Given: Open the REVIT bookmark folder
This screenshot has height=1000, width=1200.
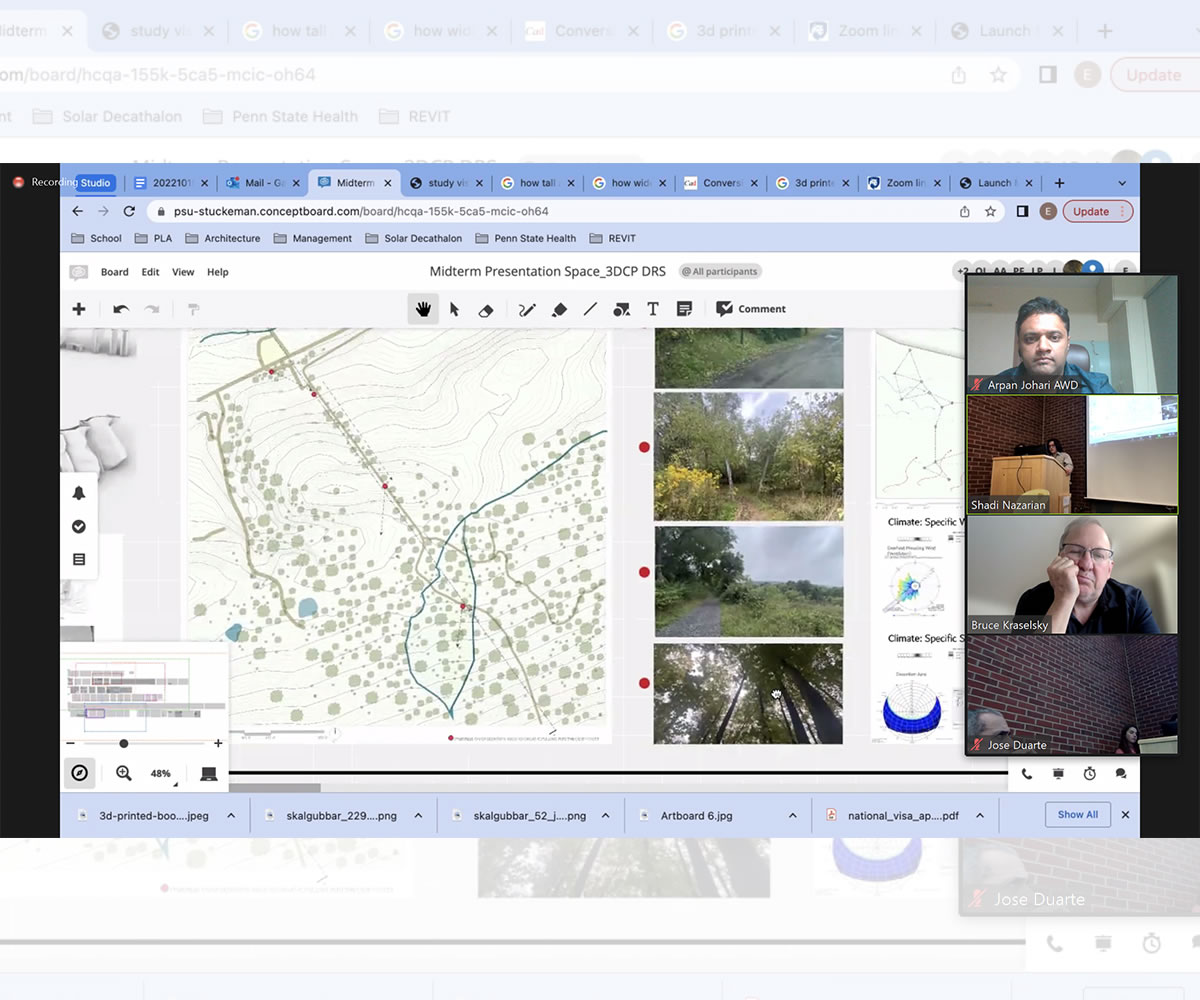Looking at the screenshot, I should click(x=612, y=238).
